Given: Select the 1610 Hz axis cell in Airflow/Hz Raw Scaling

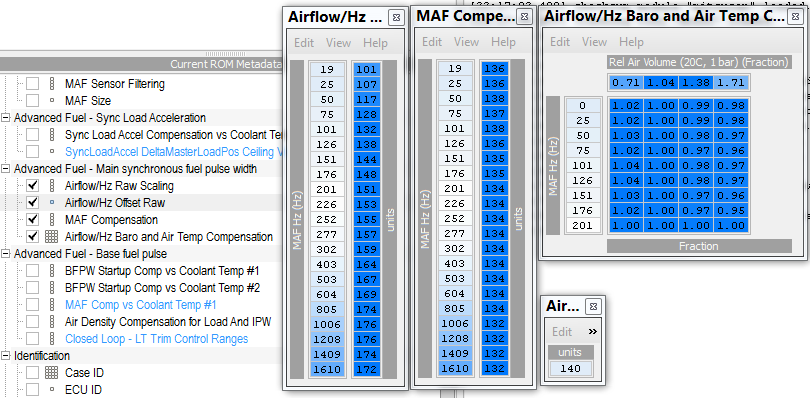Looking at the screenshot, I should coord(326,370).
